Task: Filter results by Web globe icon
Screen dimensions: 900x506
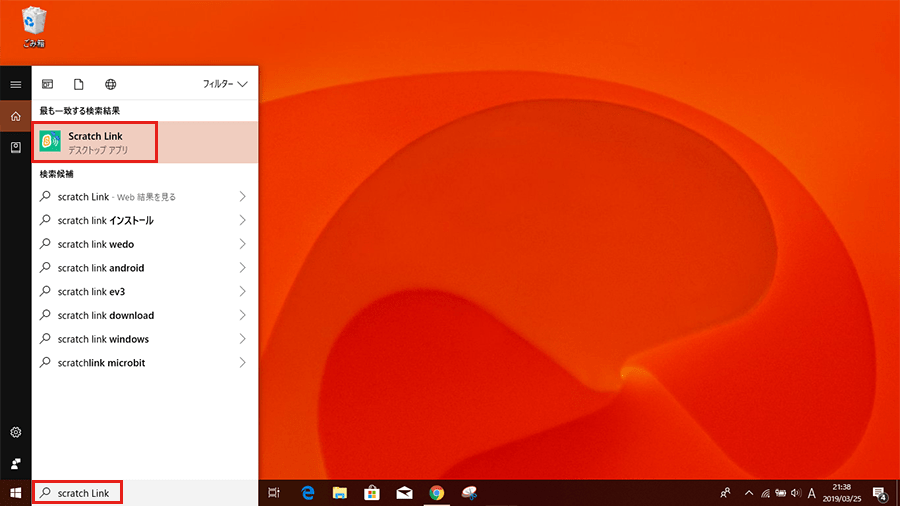Action: 110,84
